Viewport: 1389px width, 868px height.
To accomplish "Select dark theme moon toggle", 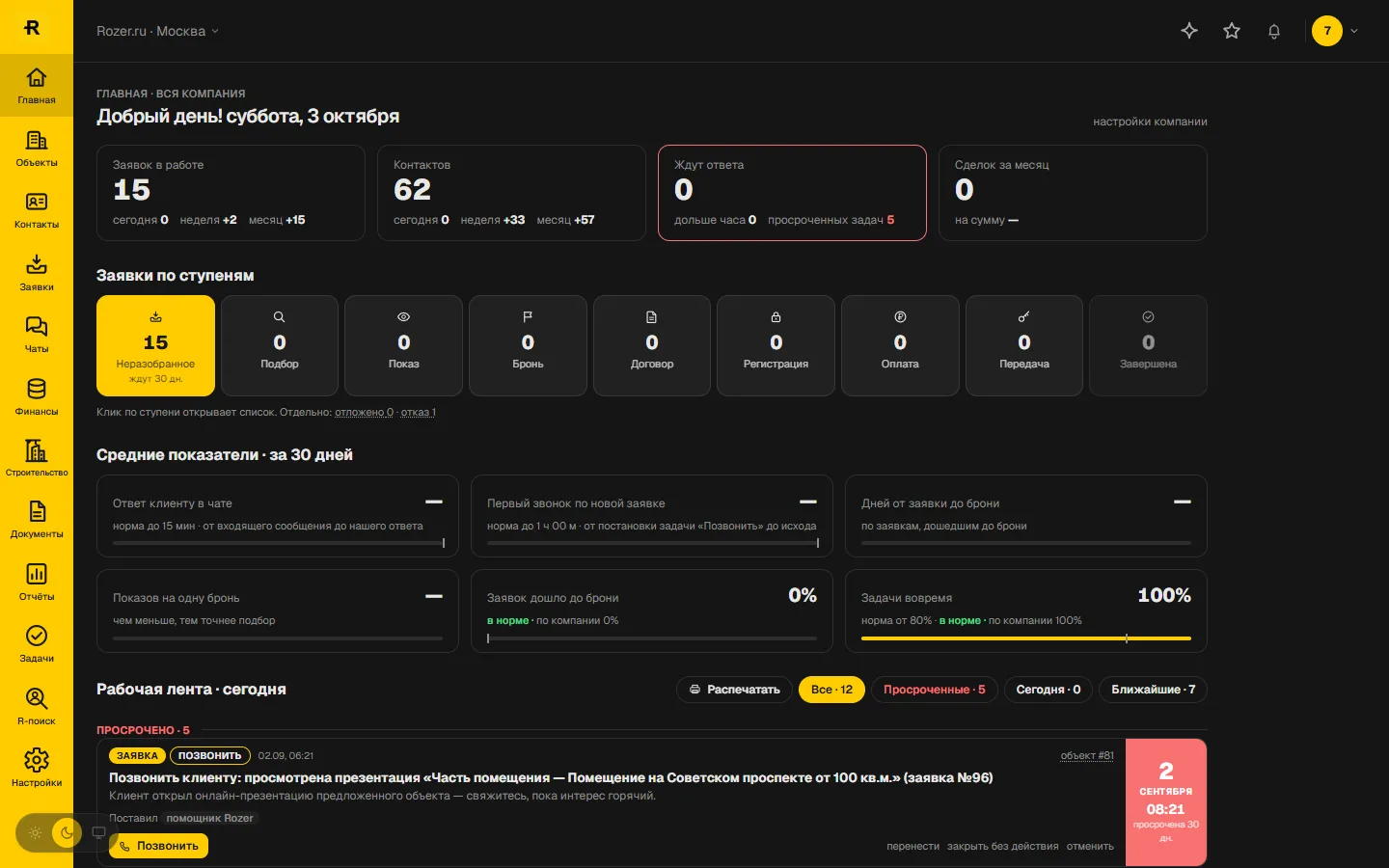I will (x=67, y=832).
